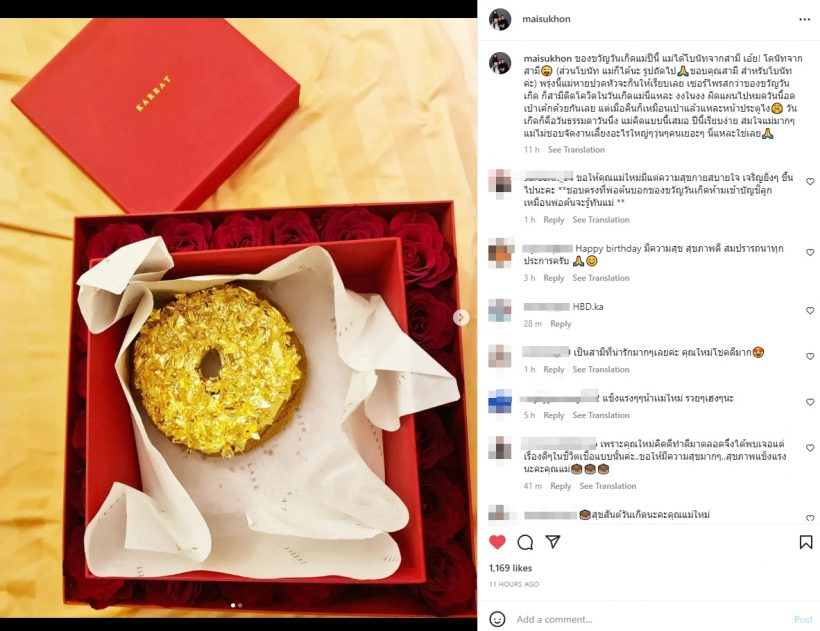Like the HBD.ka comment
The width and height of the screenshot is (820, 631).
[x=810, y=311]
